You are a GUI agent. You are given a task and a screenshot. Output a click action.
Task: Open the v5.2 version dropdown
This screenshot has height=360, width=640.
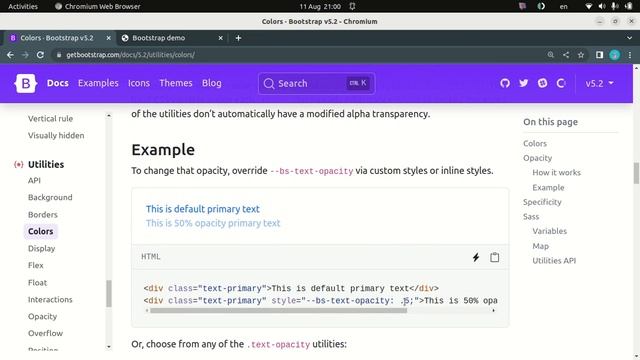click(599, 83)
